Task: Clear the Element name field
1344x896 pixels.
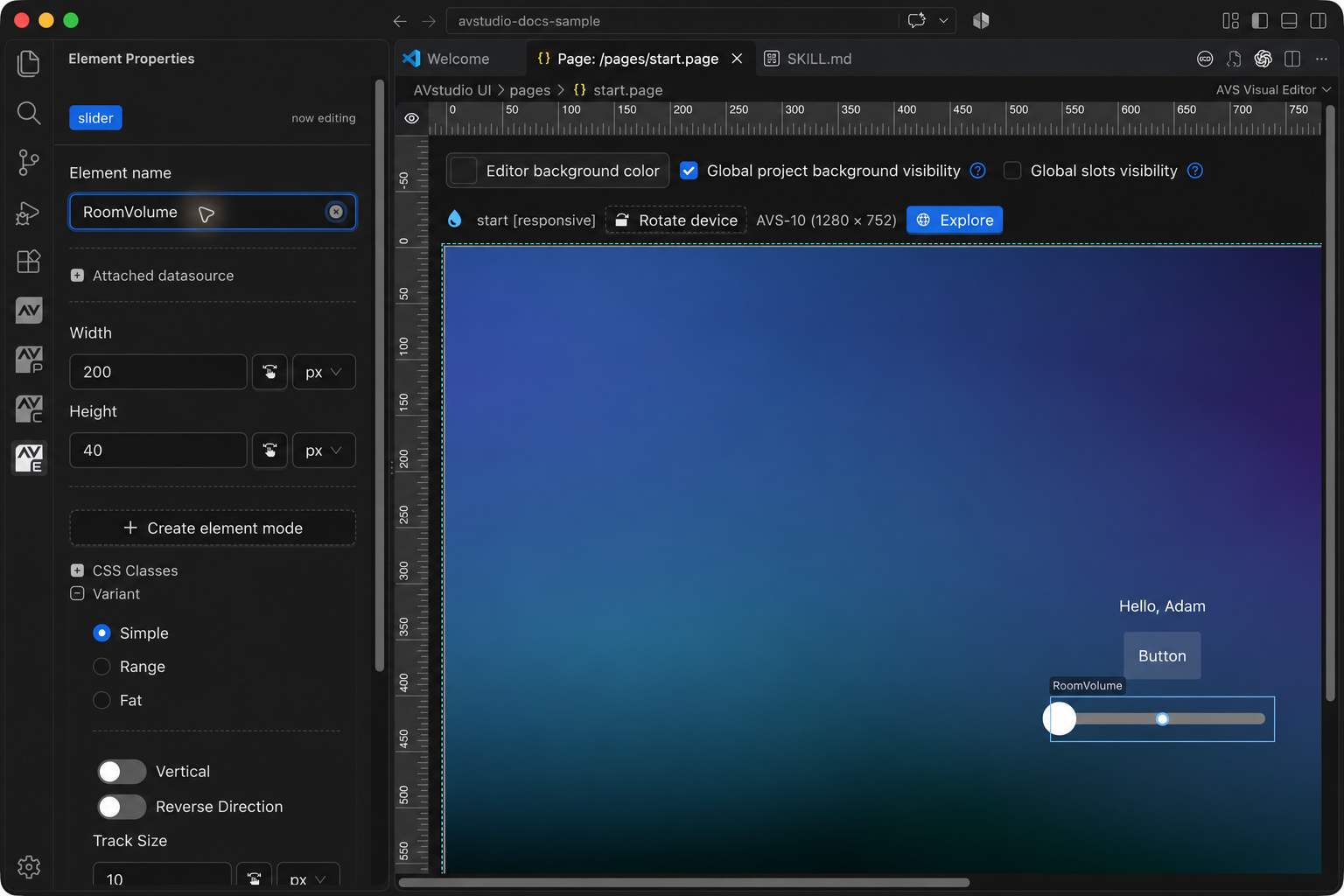Action: (x=336, y=212)
